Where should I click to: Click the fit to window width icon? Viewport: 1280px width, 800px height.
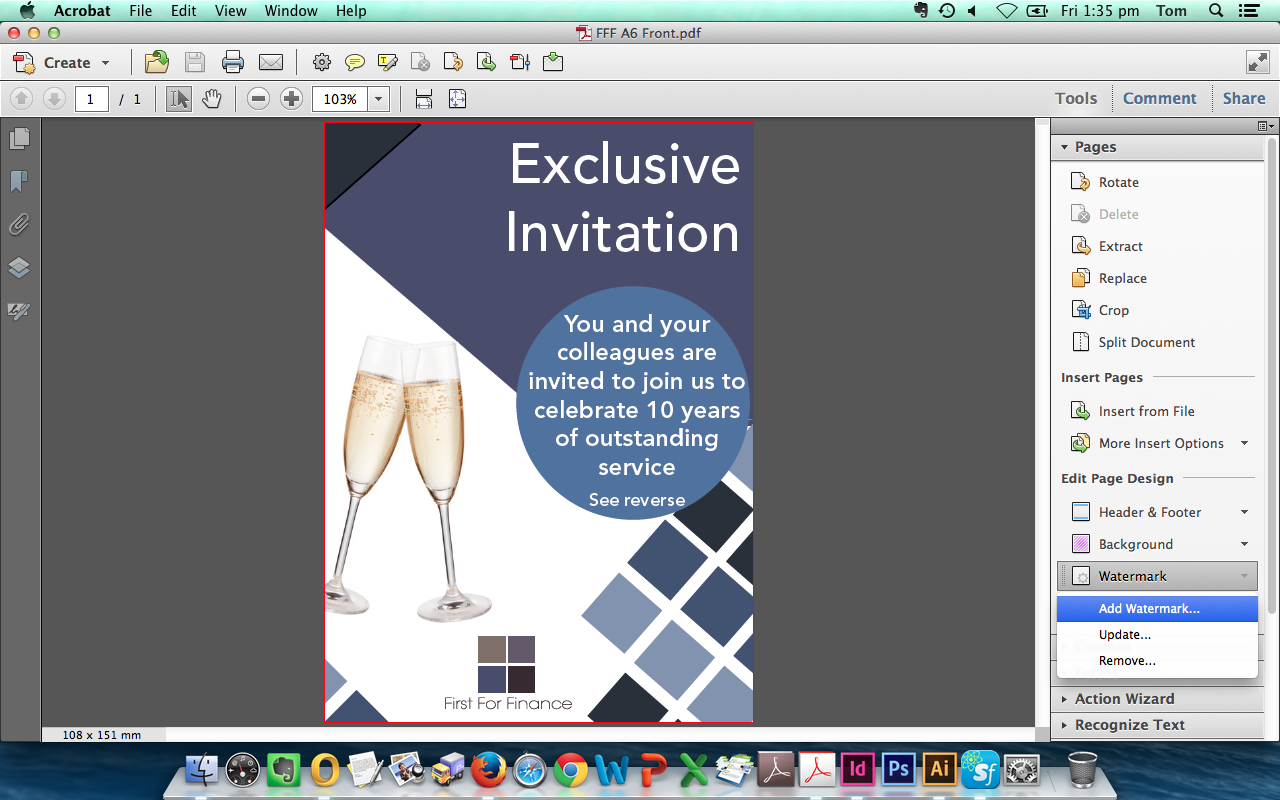(x=424, y=99)
